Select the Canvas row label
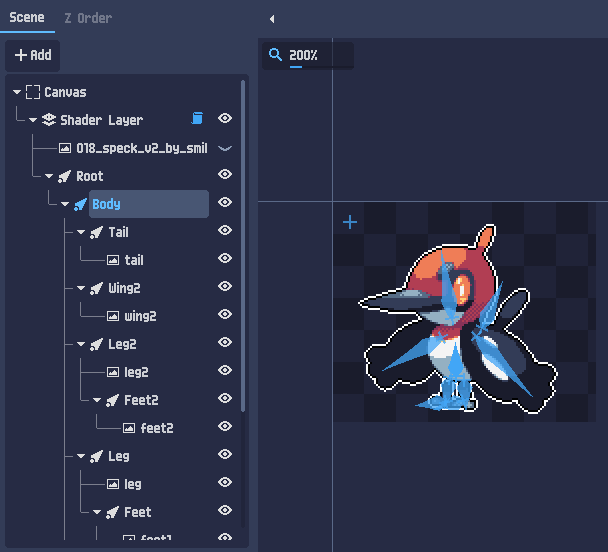608x552 pixels. (x=65, y=92)
